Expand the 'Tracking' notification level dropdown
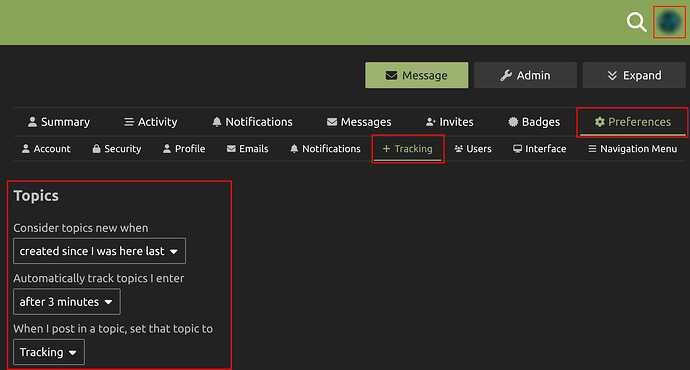 click(49, 352)
